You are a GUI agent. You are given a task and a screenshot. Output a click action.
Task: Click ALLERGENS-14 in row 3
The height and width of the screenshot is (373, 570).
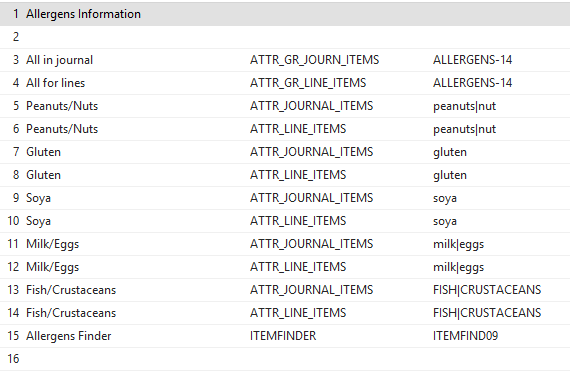(x=472, y=60)
